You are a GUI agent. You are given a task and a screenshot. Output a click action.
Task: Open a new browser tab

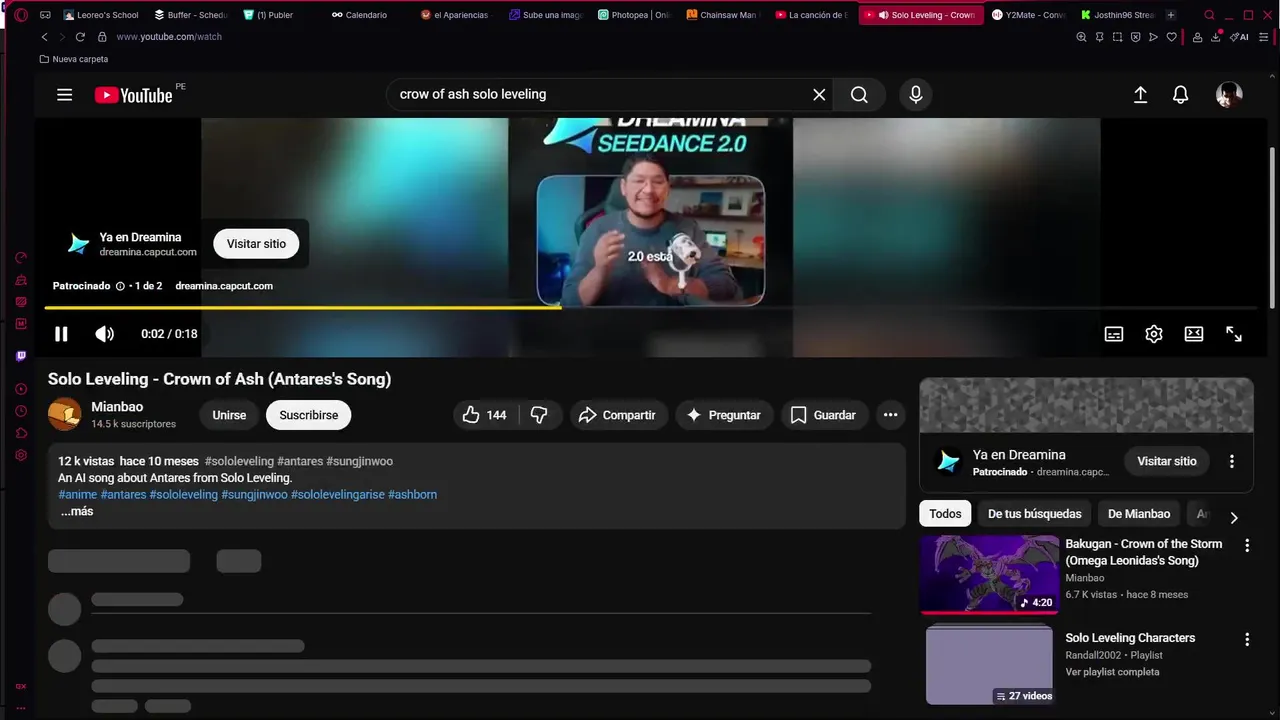coord(1171,15)
